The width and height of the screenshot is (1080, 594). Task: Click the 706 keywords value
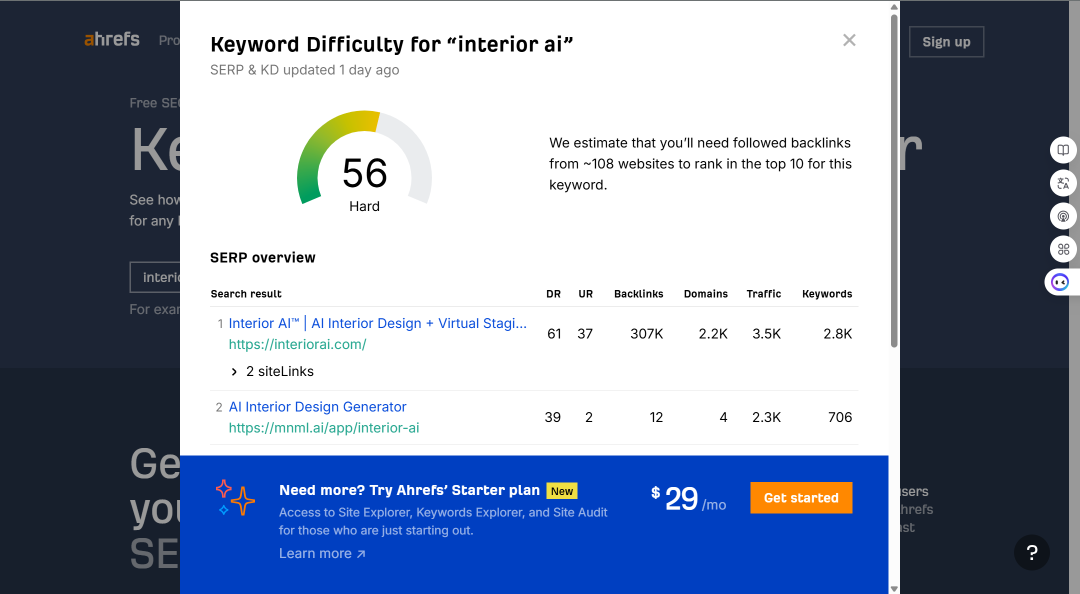[840, 417]
